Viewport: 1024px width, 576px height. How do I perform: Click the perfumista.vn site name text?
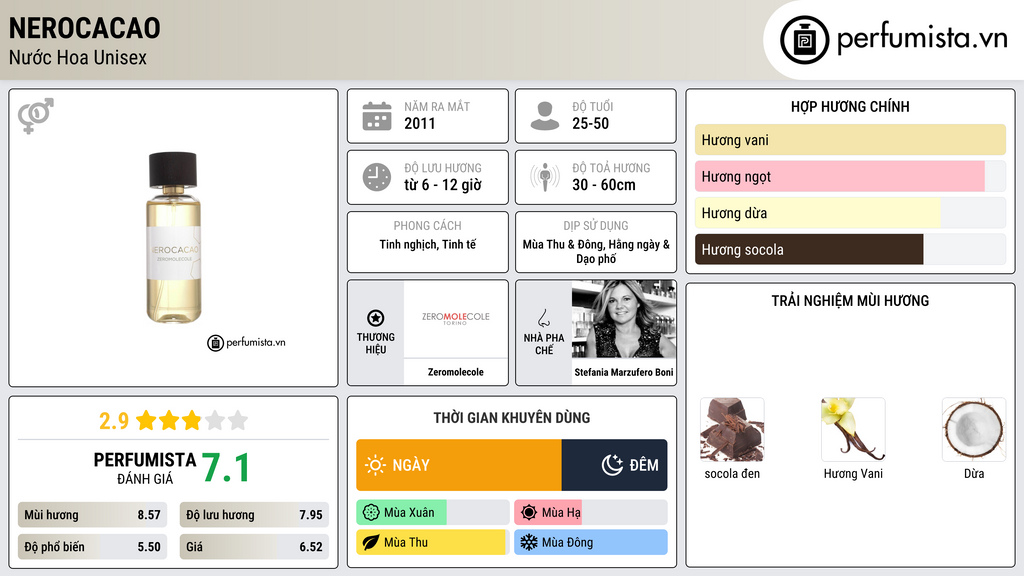click(922, 38)
